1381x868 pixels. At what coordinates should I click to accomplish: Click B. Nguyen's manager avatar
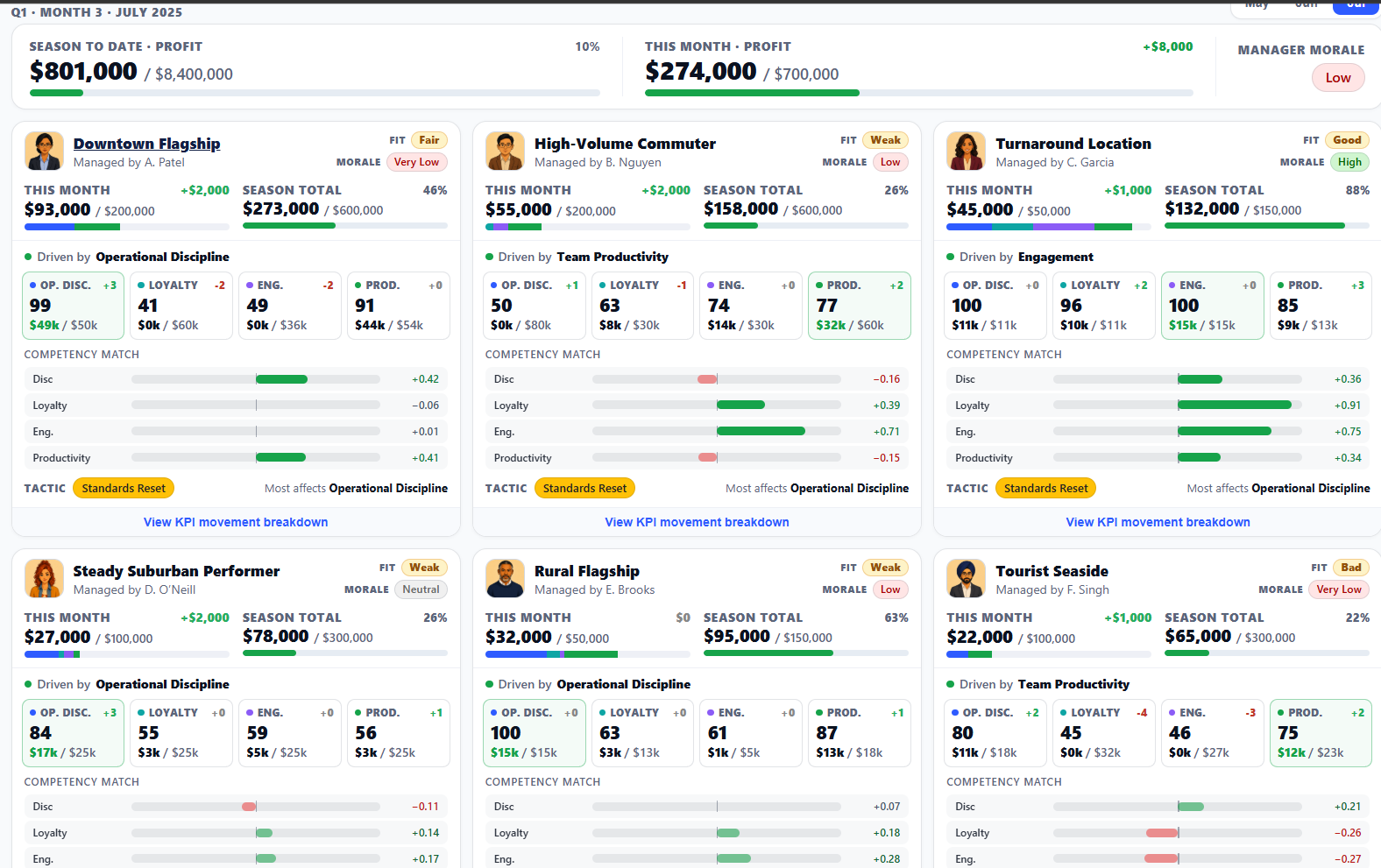click(x=505, y=151)
